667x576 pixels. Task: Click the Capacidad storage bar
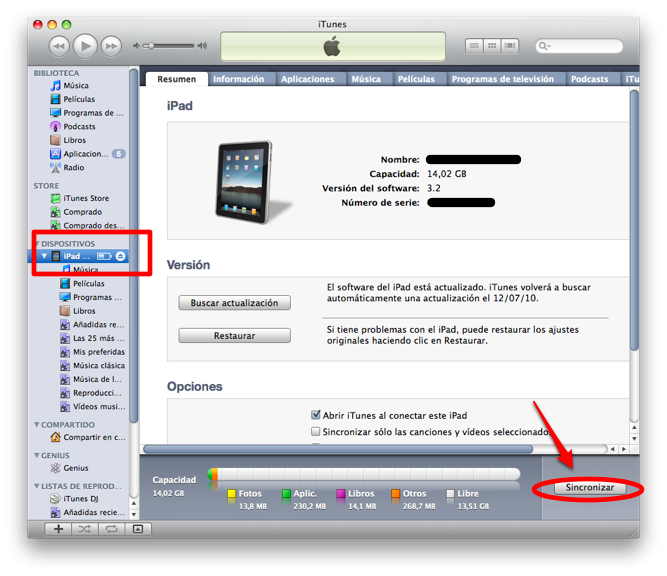[x=364, y=474]
